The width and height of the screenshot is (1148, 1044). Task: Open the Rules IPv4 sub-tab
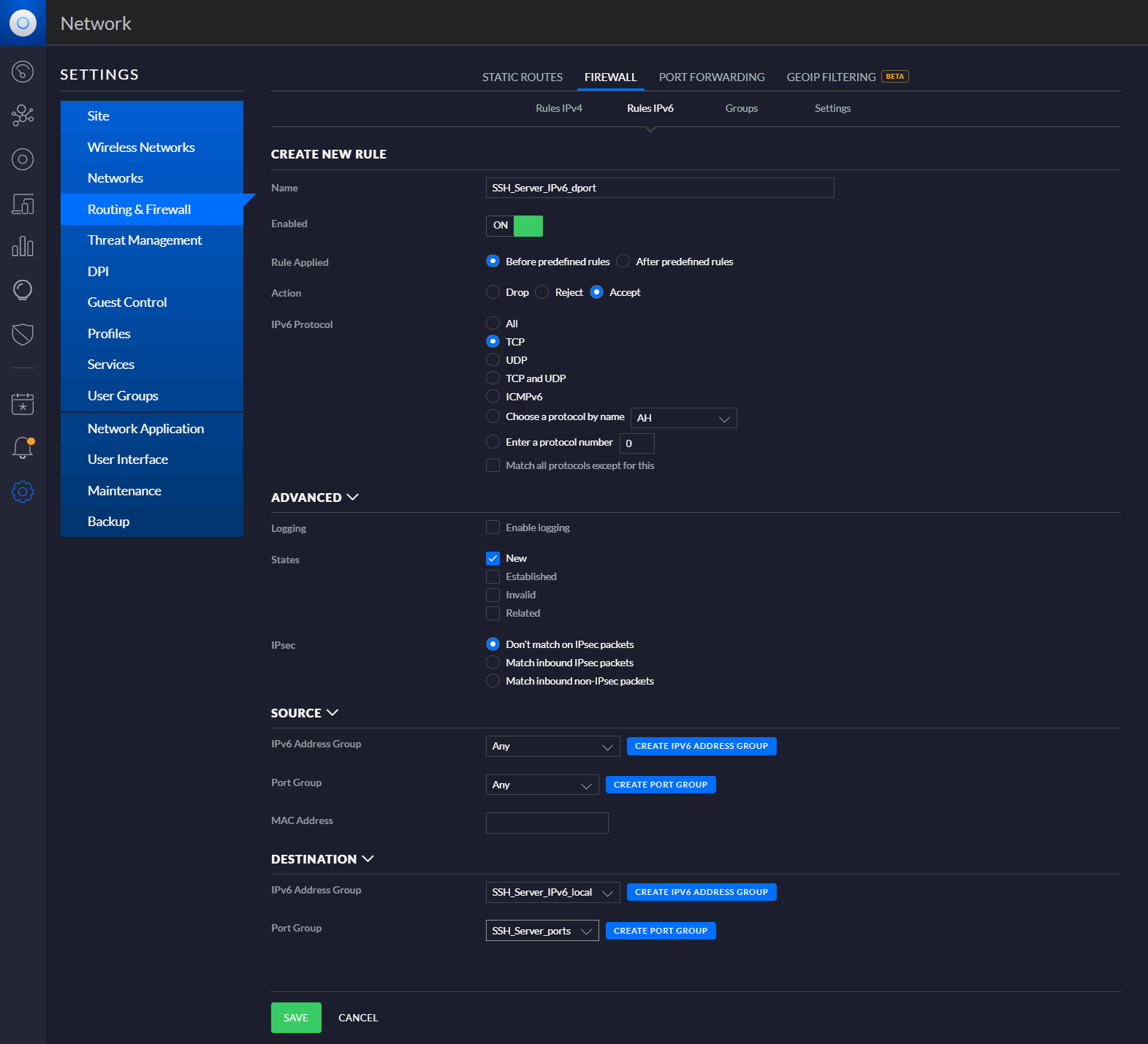pos(559,108)
